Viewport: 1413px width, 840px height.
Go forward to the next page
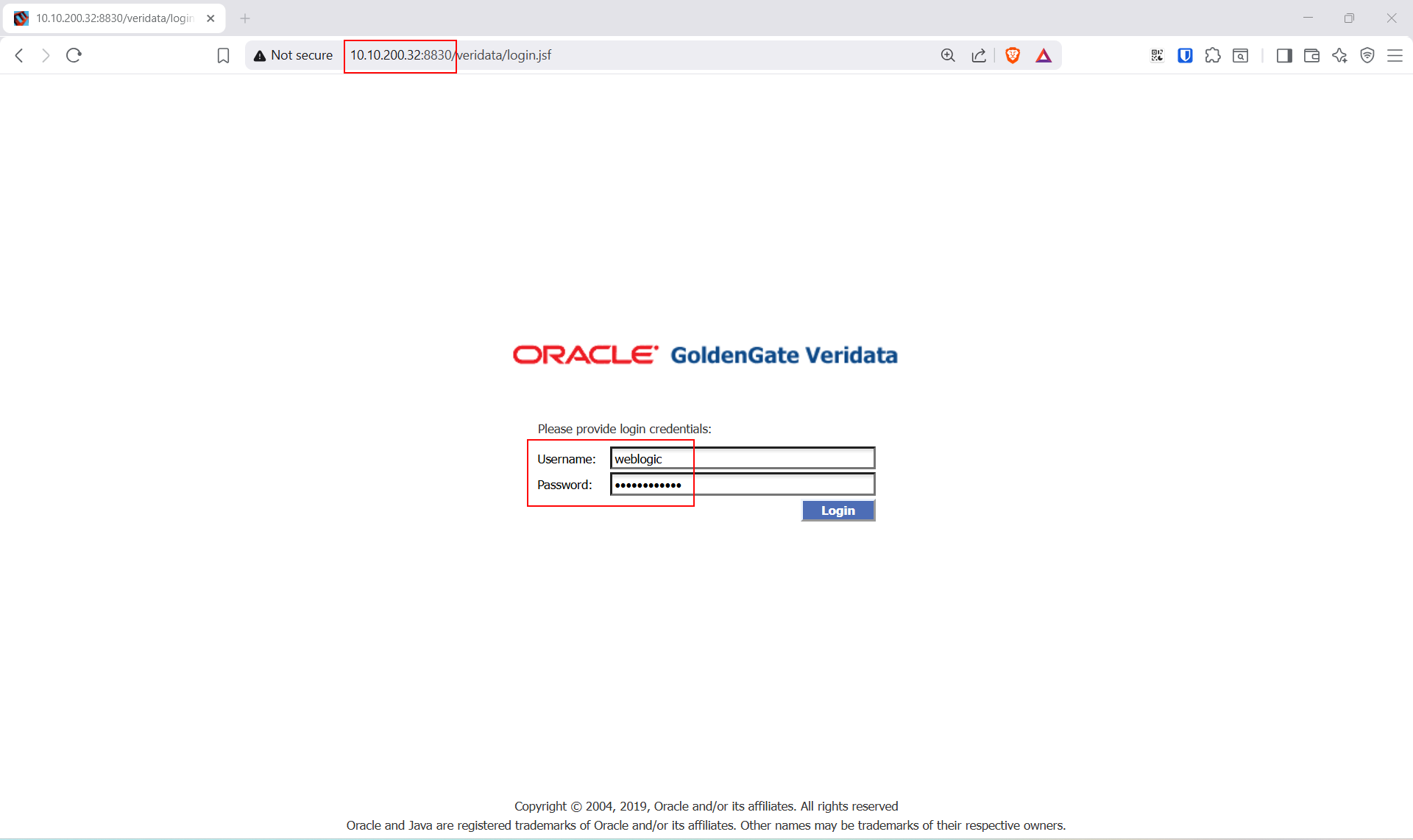46,55
